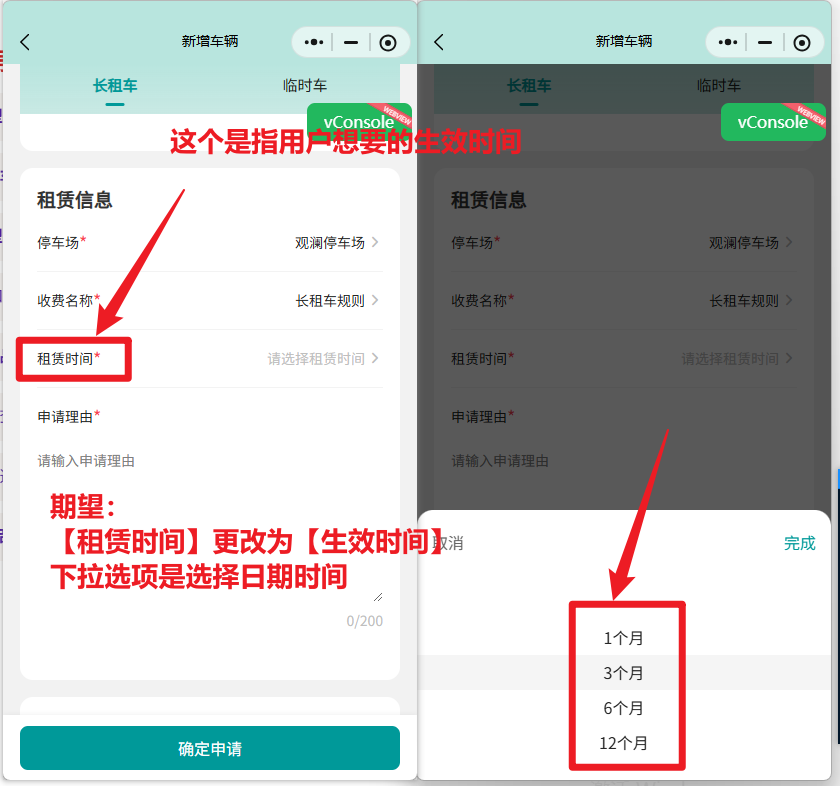Switch to 临时车 tab on left screen
This screenshot has height=786, width=840.
coord(304,86)
